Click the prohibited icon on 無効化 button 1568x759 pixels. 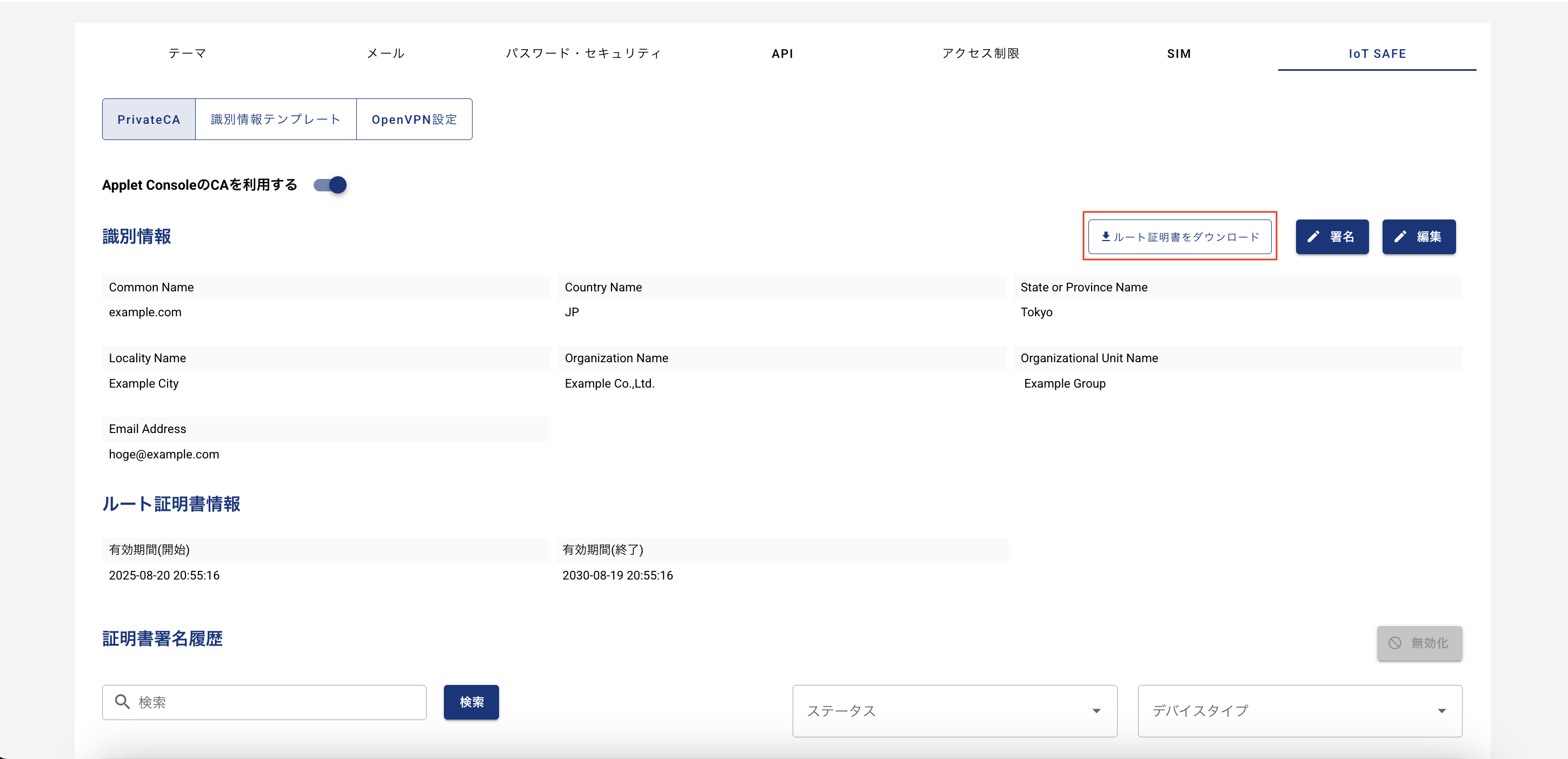[1394, 643]
